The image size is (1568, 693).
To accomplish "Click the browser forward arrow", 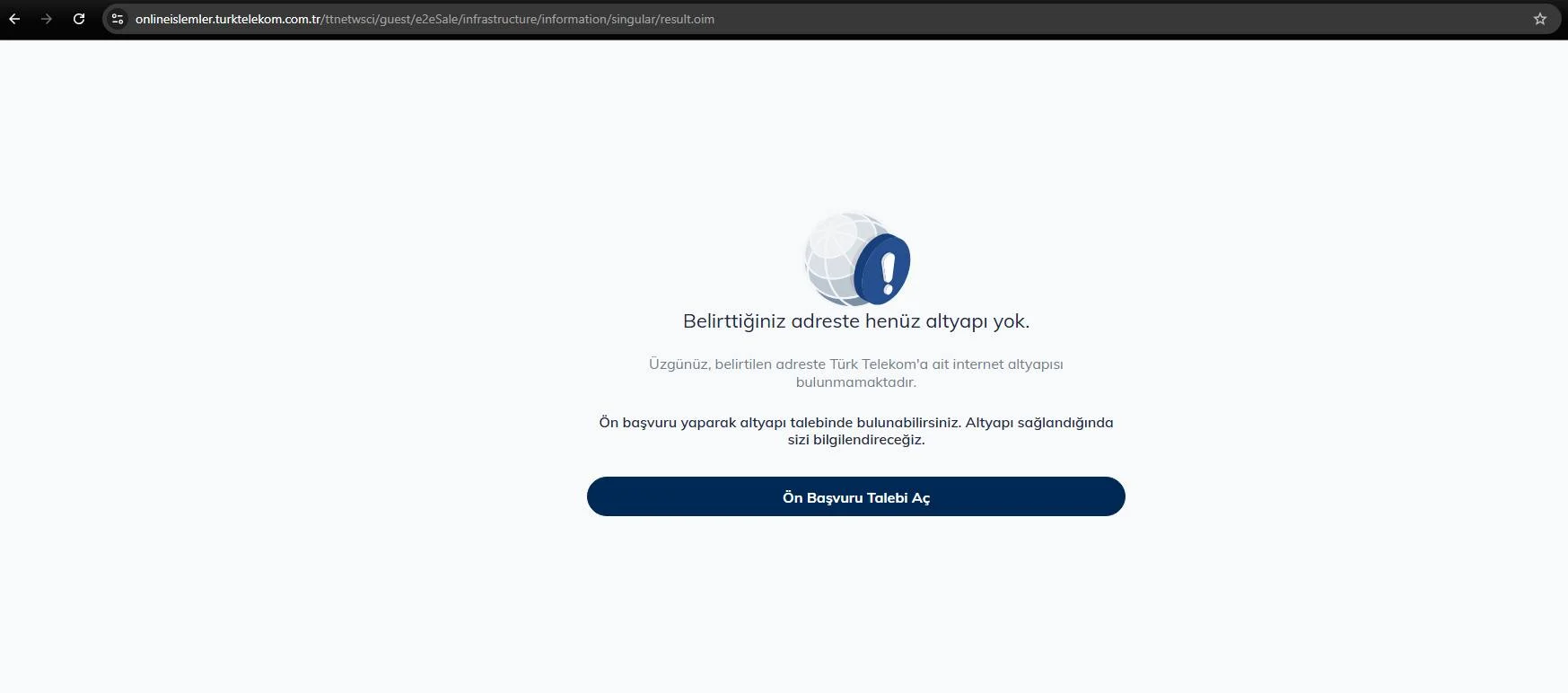I will [47, 19].
